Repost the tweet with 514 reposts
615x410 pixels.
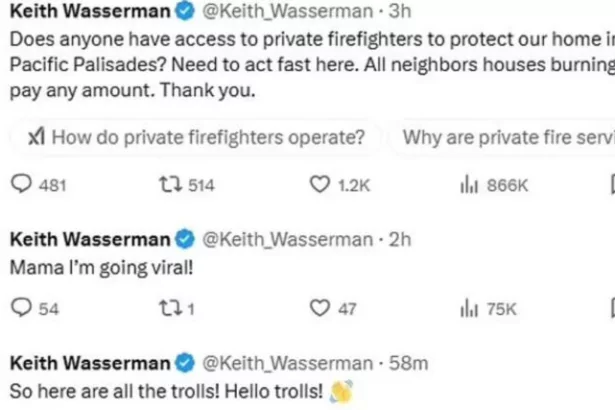tap(169, 185)
